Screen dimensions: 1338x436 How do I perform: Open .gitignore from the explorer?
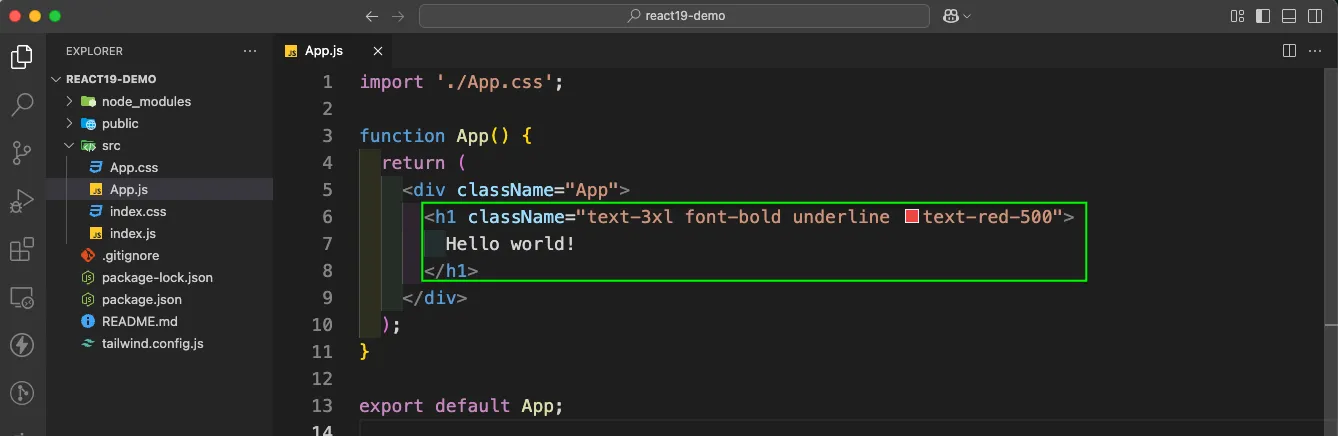point(130,256)
